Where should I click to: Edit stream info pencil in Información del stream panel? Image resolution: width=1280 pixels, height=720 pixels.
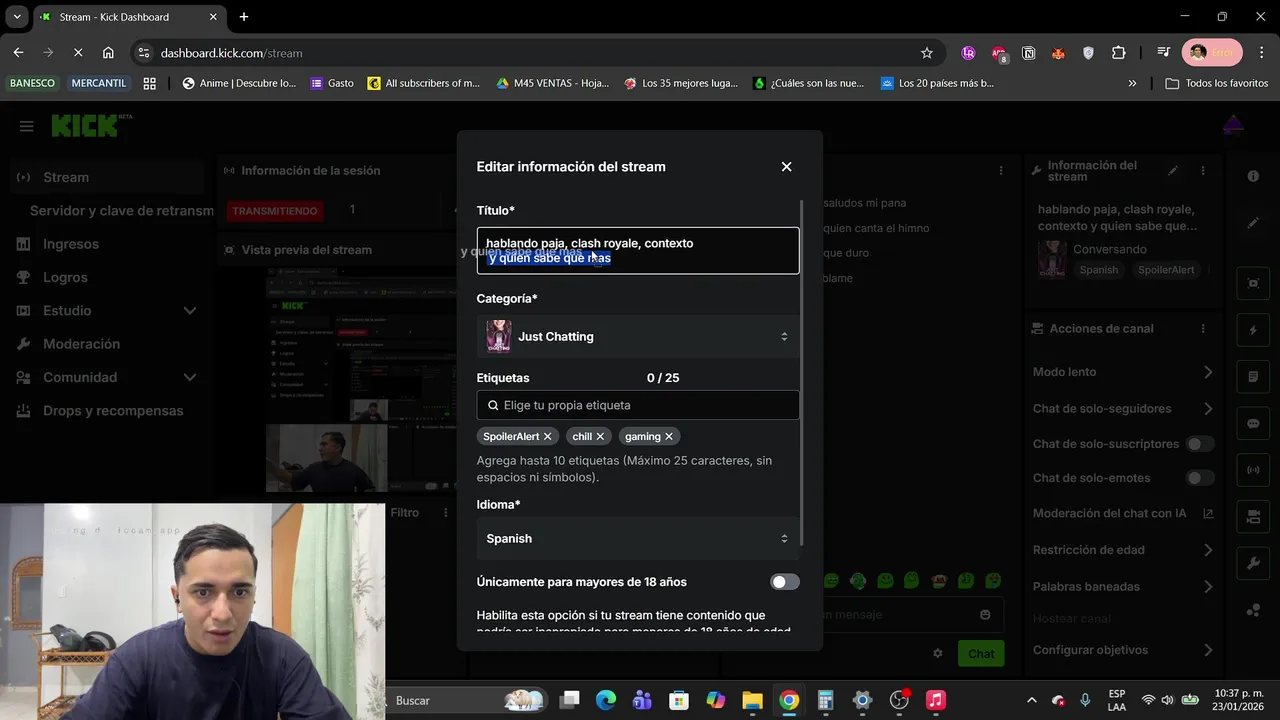pyautogui.click(x=1173, y=171)
